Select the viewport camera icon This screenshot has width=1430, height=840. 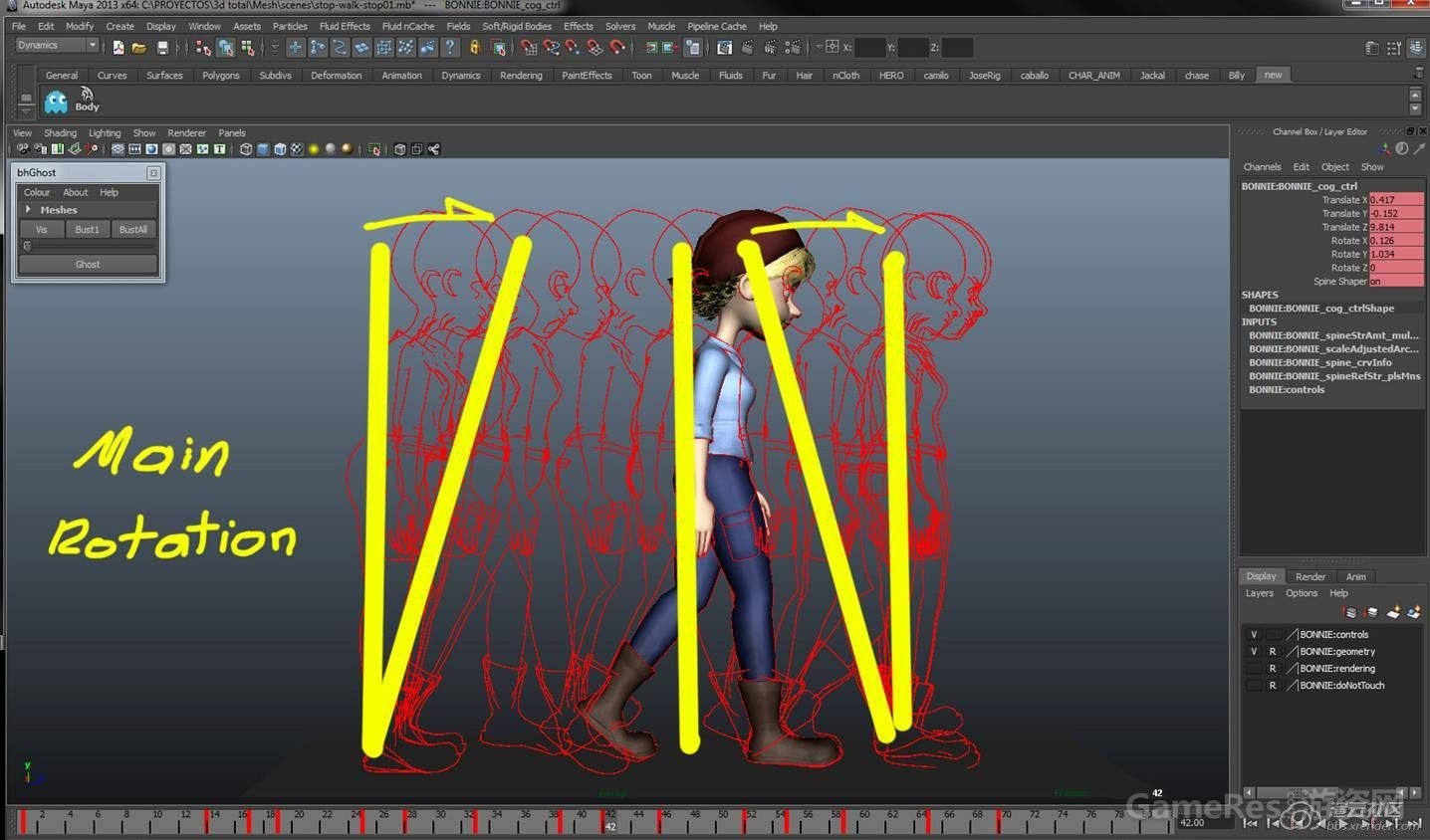tap(23, 149)
